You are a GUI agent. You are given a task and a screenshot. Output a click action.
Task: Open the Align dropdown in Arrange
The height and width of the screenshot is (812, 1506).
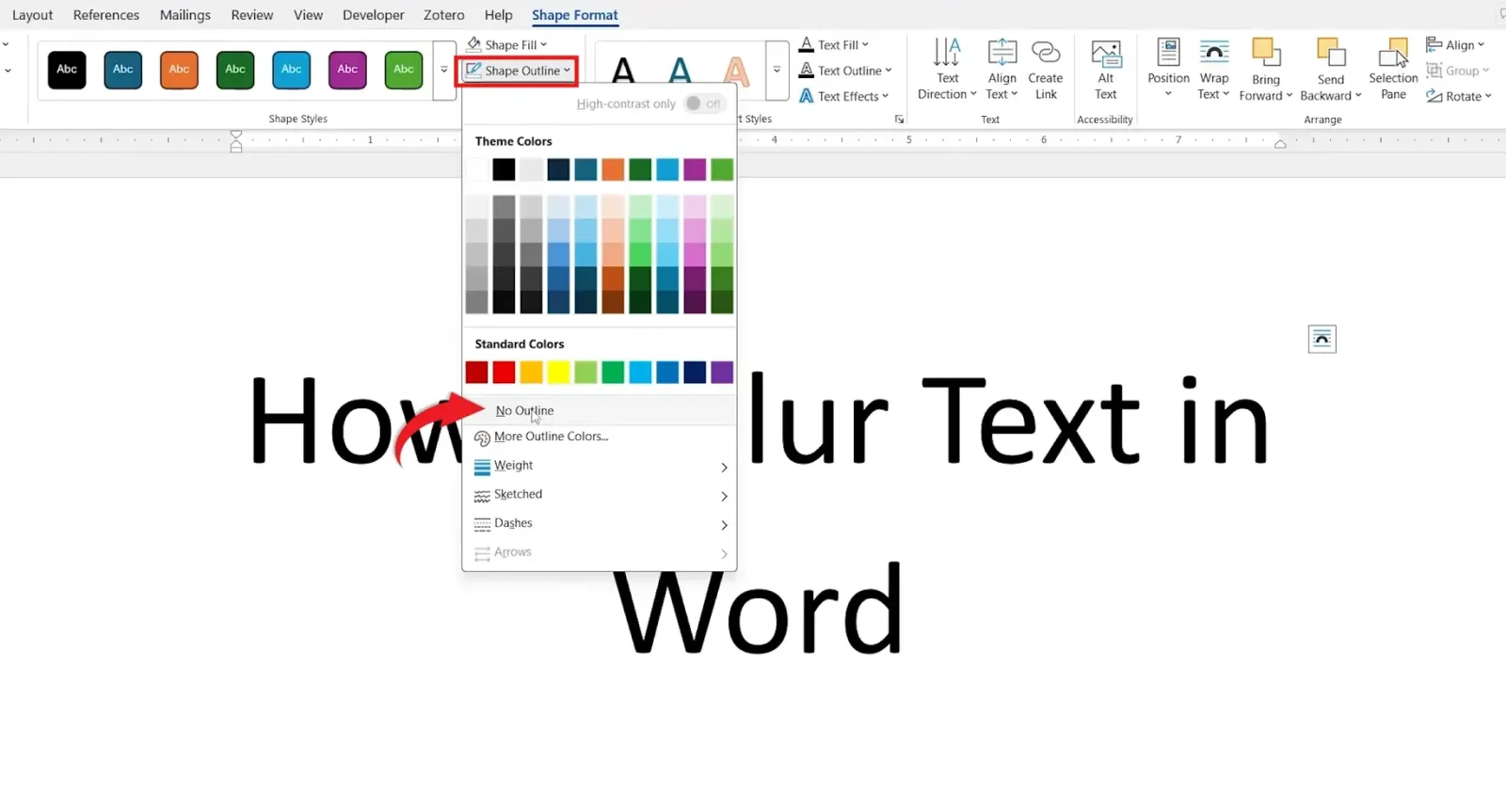click(1455, 44)
